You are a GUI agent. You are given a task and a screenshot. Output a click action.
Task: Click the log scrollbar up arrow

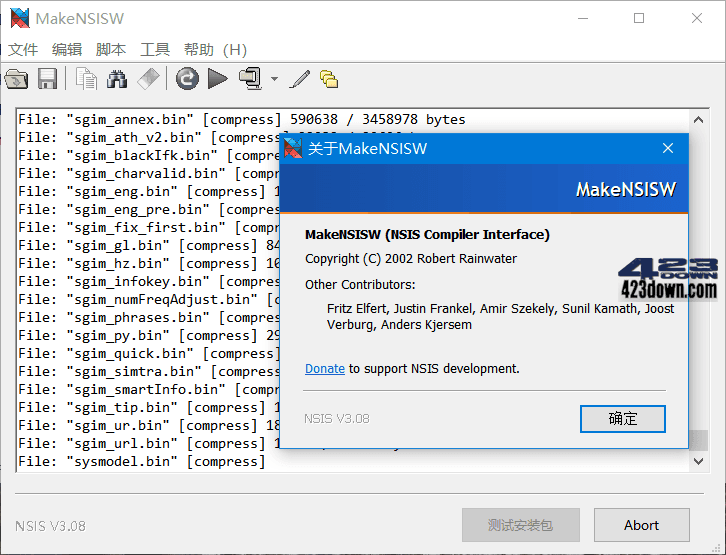(699, 120)
